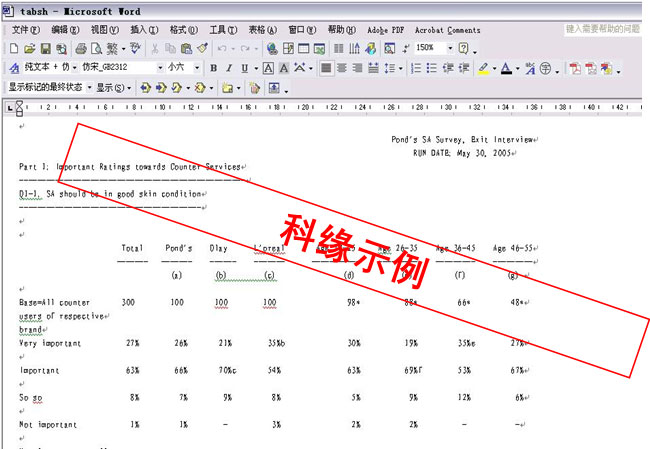The height and width of the screenshot is (450, 650).
Task: Open Styles and Formatting pane icon
Action: [x=14, y=68]
